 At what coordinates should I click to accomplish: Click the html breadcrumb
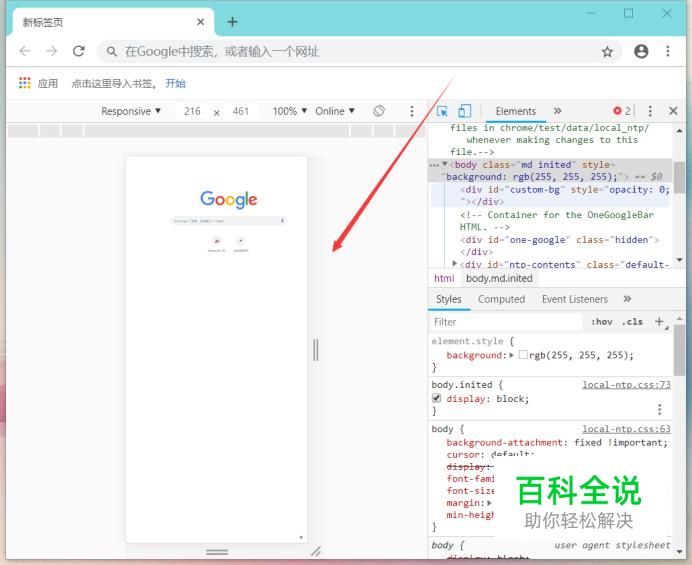coord(444,279)
